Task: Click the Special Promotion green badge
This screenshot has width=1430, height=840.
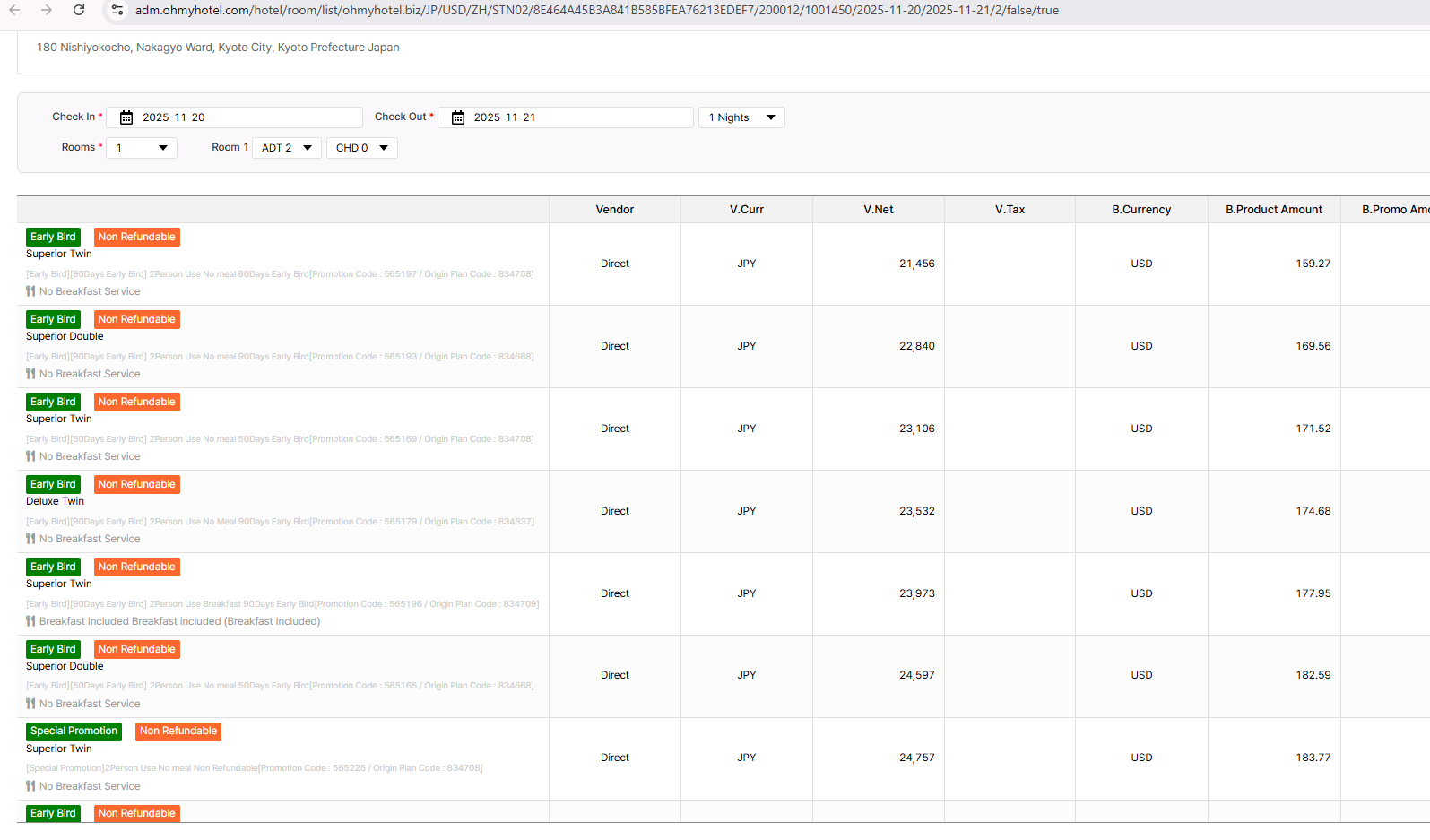Action: 74,732
